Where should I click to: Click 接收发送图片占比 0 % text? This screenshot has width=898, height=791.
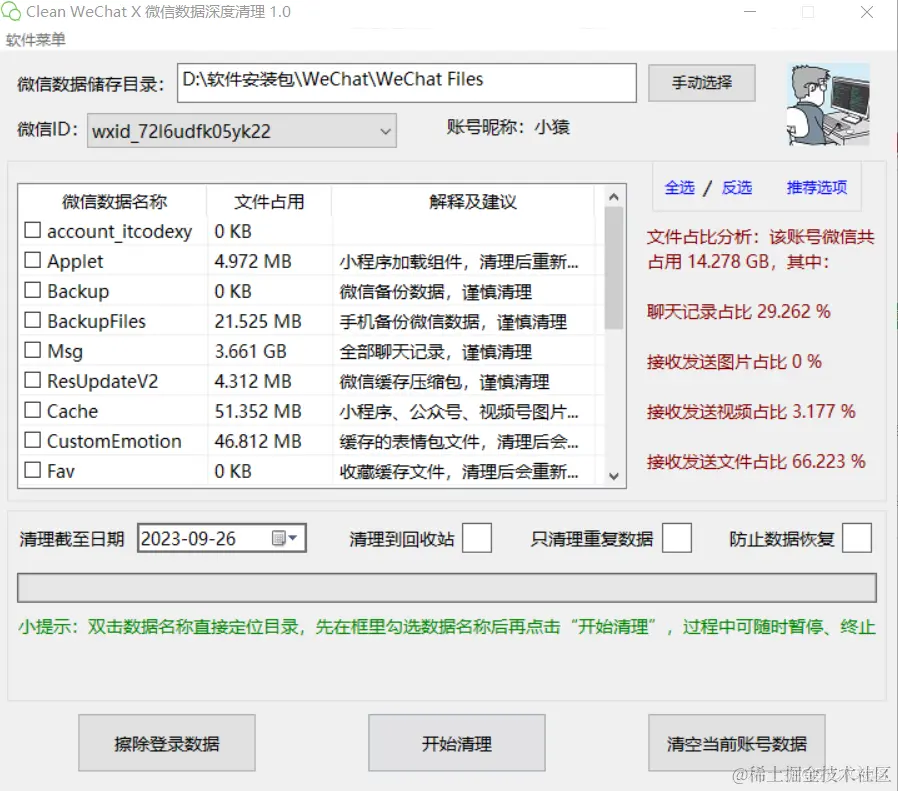tap(734, 361)
